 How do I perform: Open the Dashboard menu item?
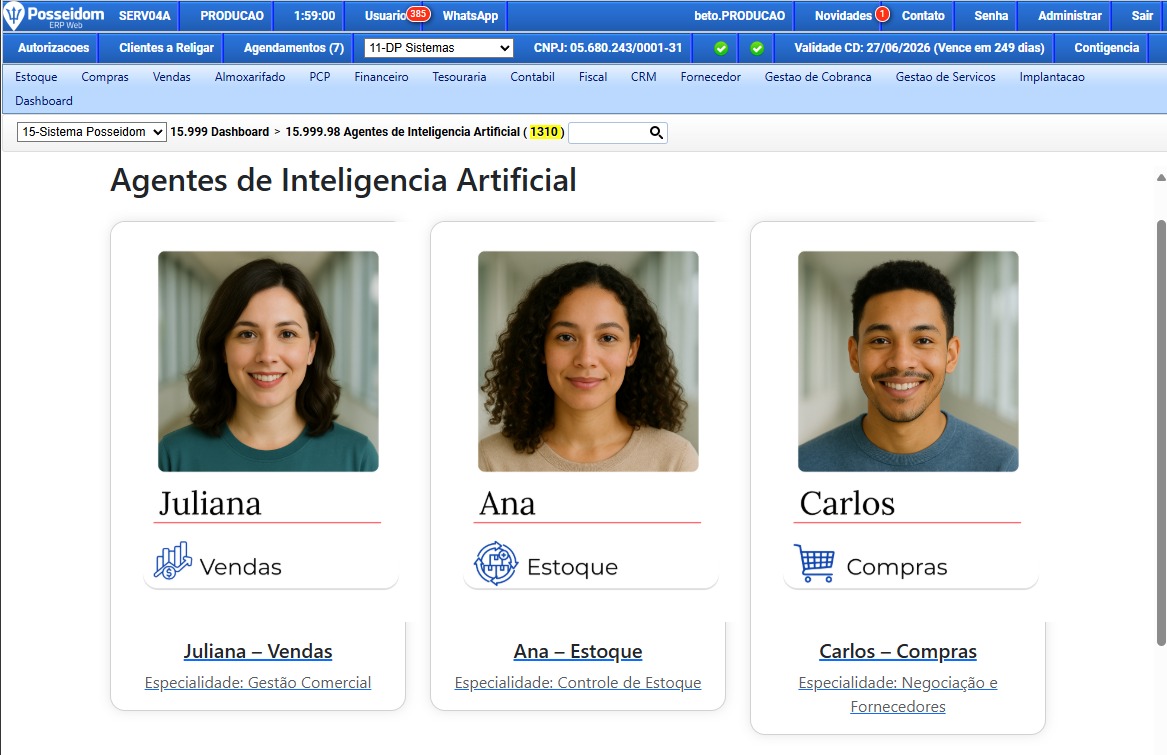44,101
